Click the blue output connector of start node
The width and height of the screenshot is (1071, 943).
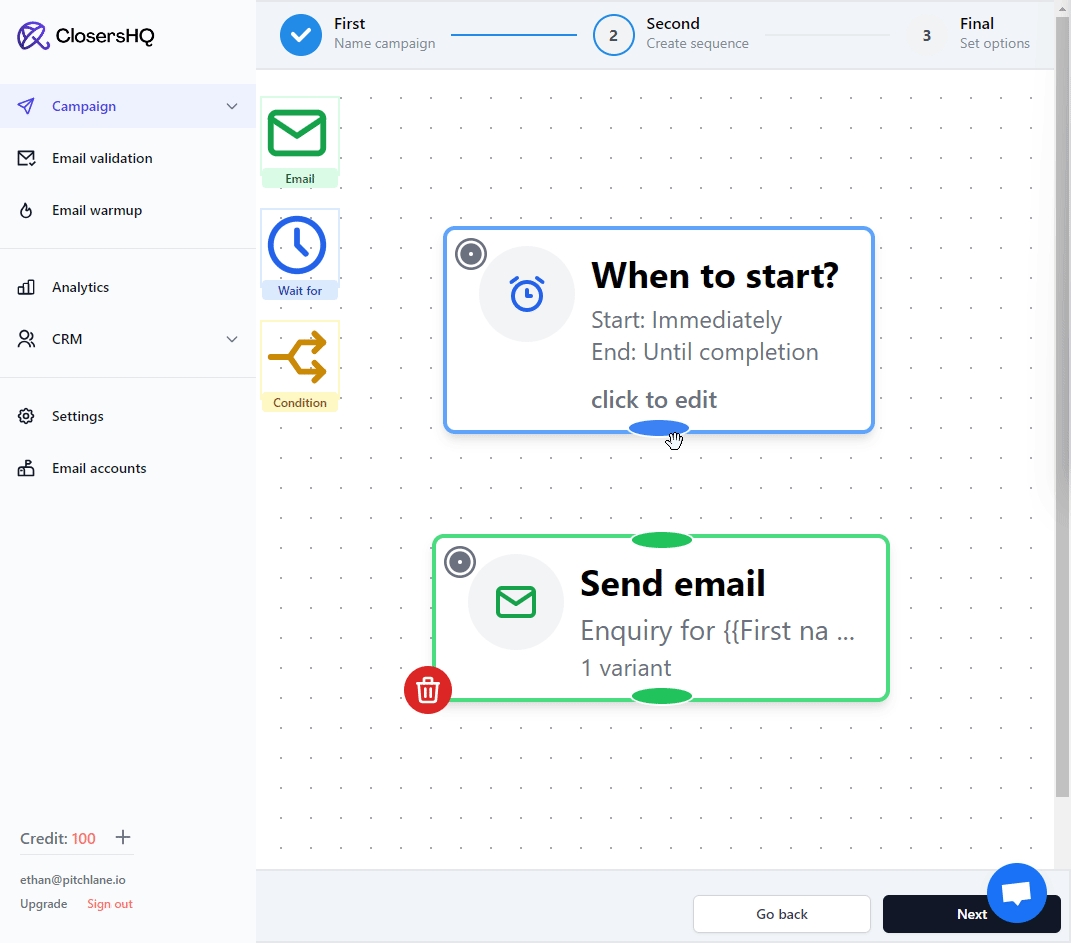coord(658,428)
